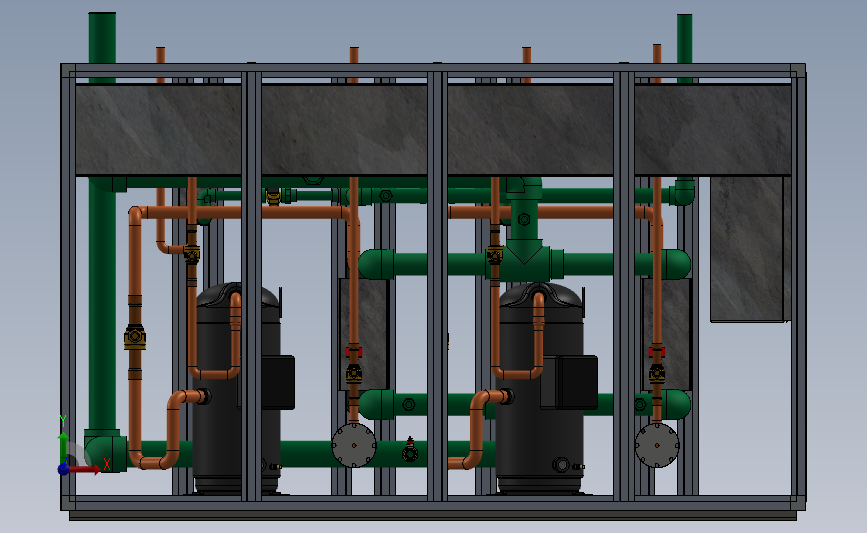This screenshot has height=533, width=867.
Task: Select the small valve on the bottom green header pipe
Action: tap(410, 450)
